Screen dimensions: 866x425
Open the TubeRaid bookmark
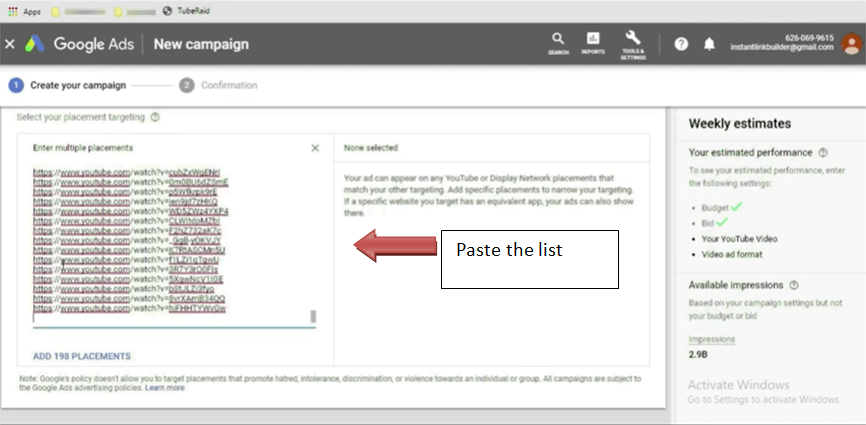[186, 11]
